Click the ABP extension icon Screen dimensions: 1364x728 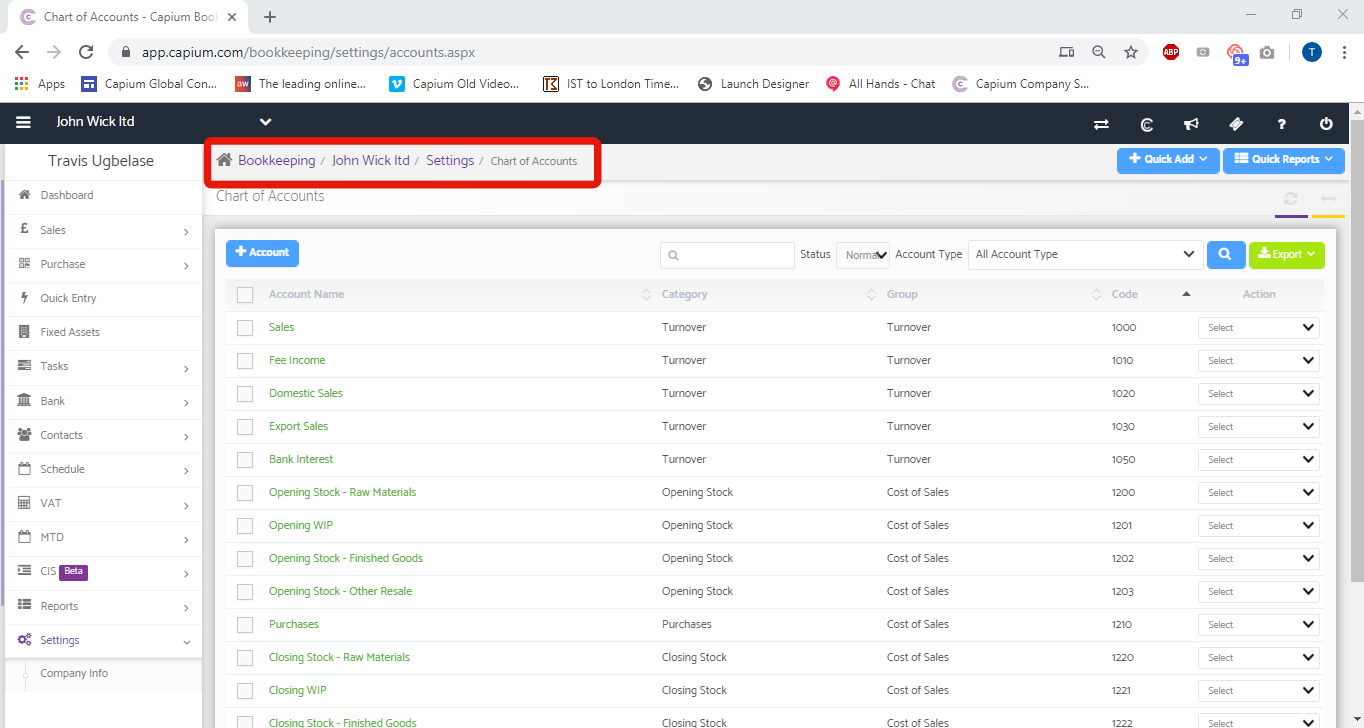pyautogui.click(x=1171, y=52)
